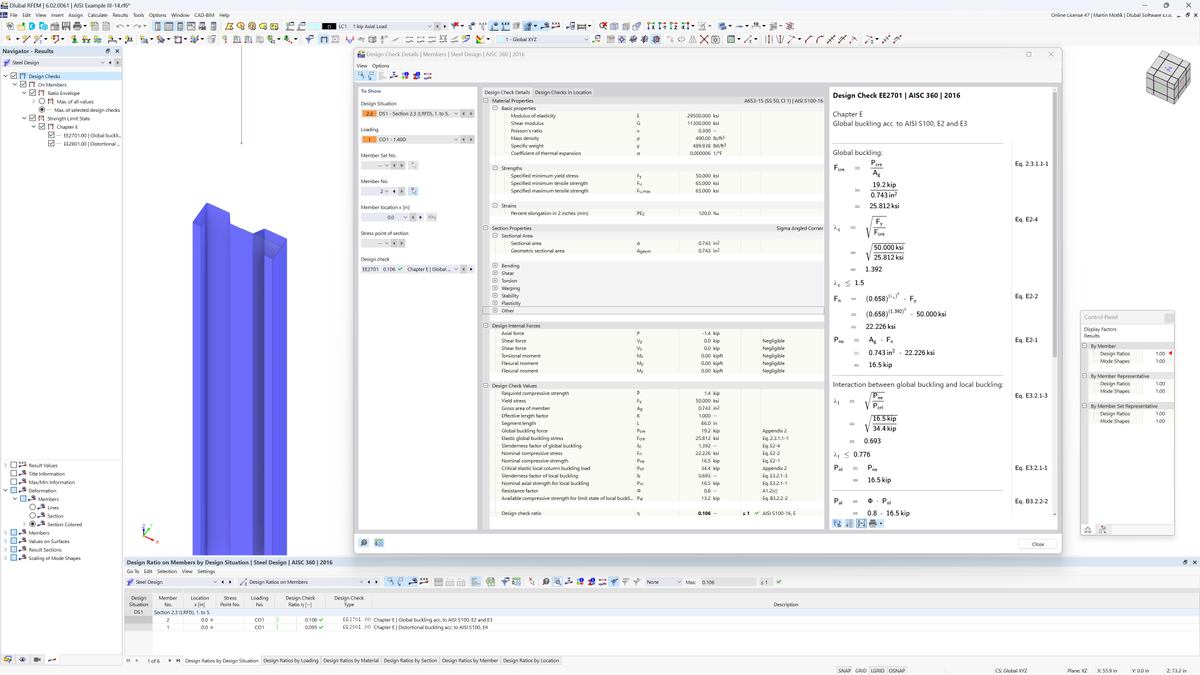1200x675 pixels.
Task: Open the CAD-BIM menu
Action: pyautogui.click(x=204, y=15)
